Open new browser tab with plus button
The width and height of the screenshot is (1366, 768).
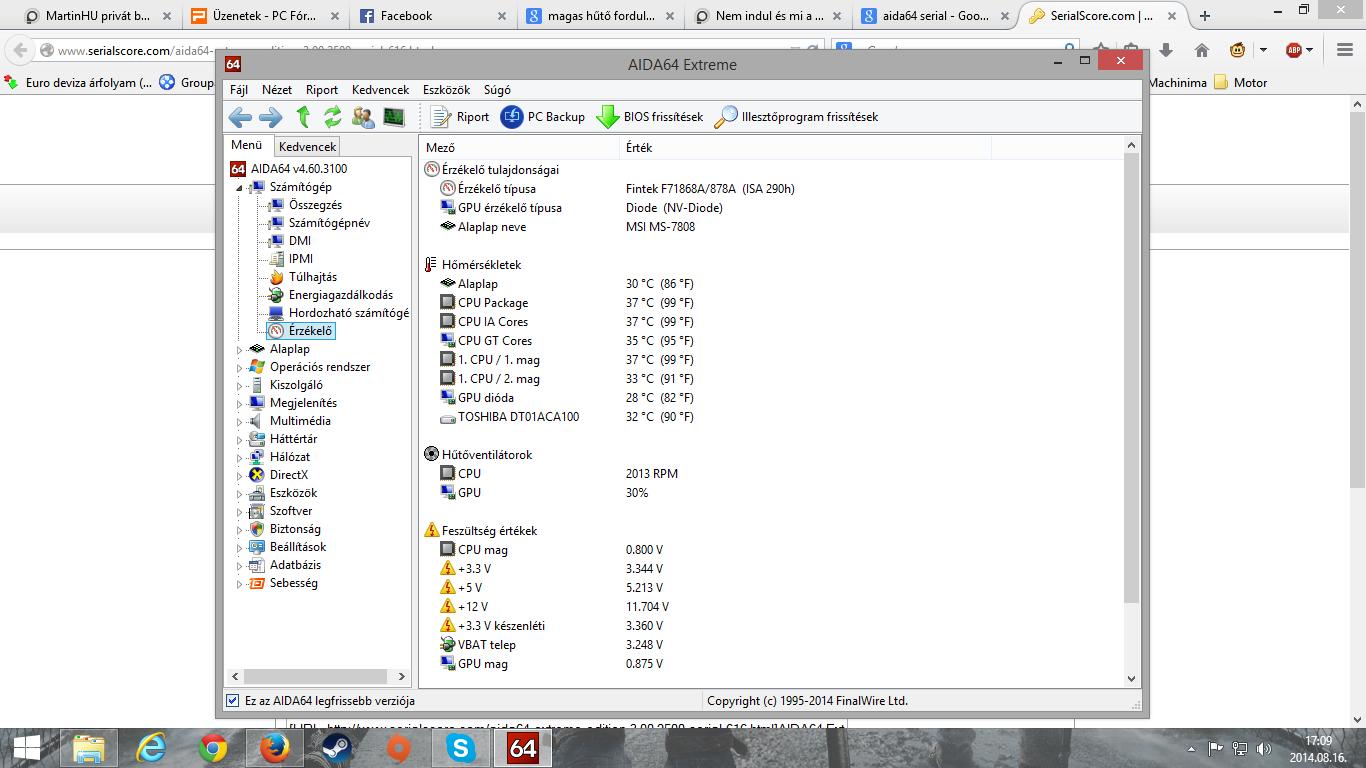click(1205, 15)
